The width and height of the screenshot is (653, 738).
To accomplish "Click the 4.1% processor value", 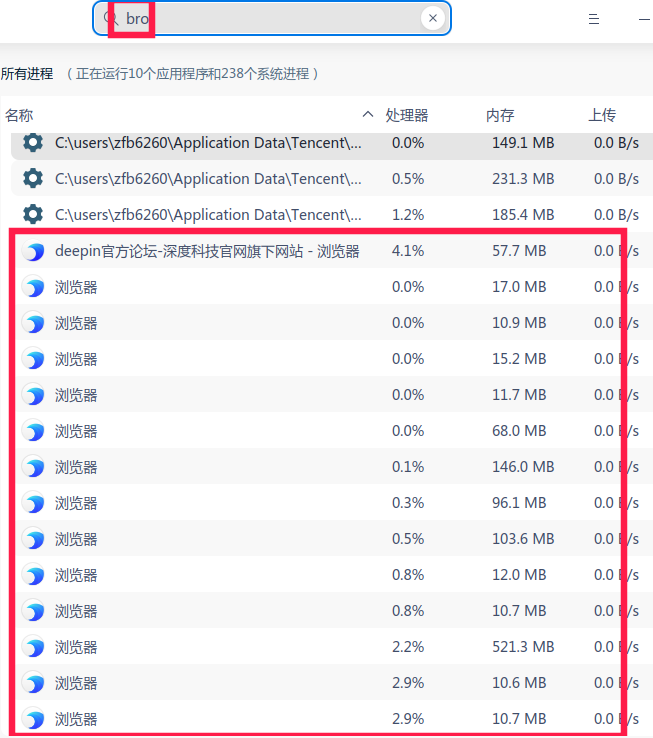I will click(x=408, y=251).
